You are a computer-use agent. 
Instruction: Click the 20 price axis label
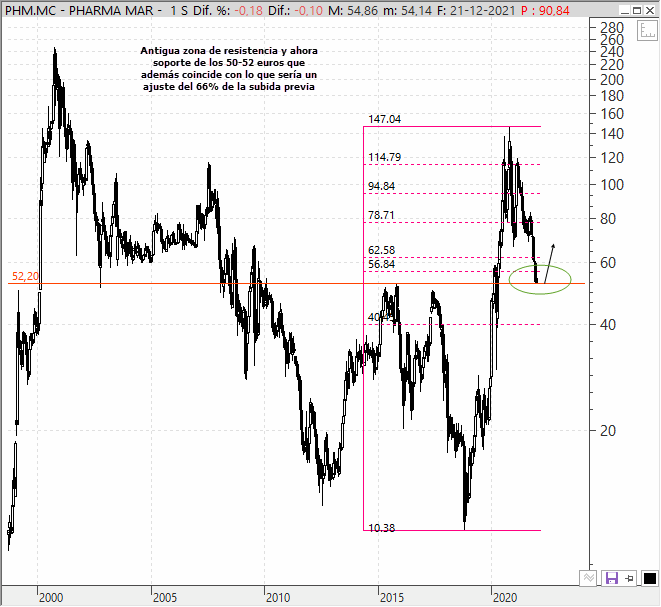pyautogui.click(x=607, y=430)
